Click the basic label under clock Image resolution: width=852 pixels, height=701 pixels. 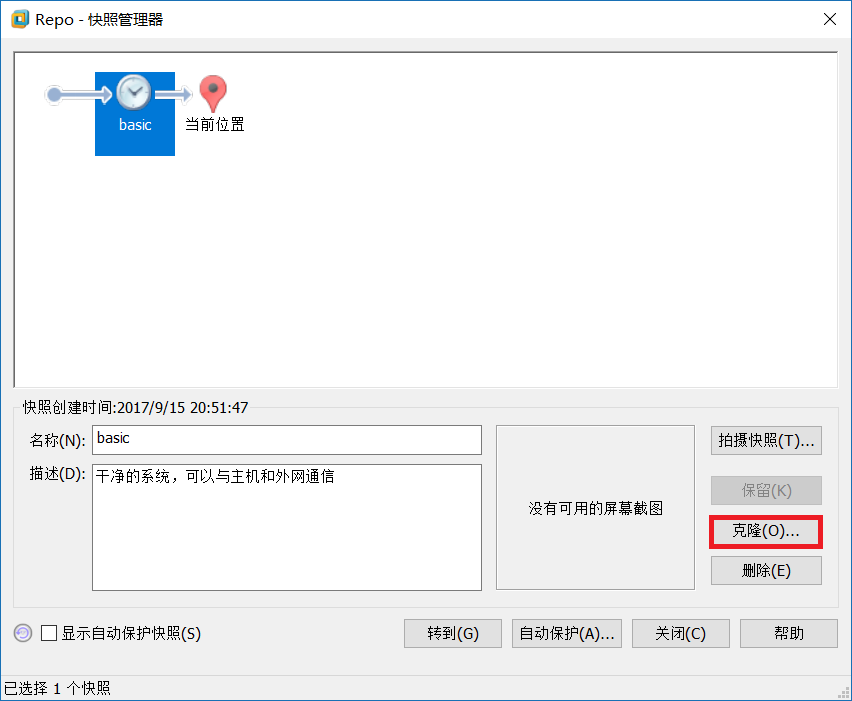[x=135, y=125]
